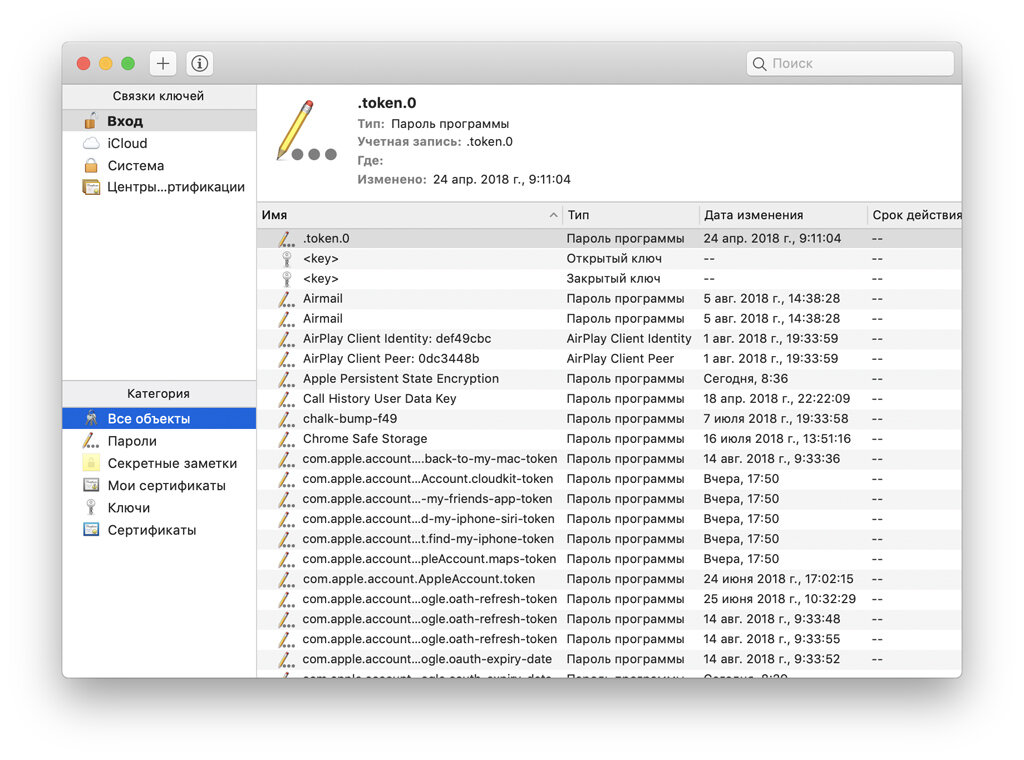Select the Закрытый ключ <key> row

click(x=609, y=279)
